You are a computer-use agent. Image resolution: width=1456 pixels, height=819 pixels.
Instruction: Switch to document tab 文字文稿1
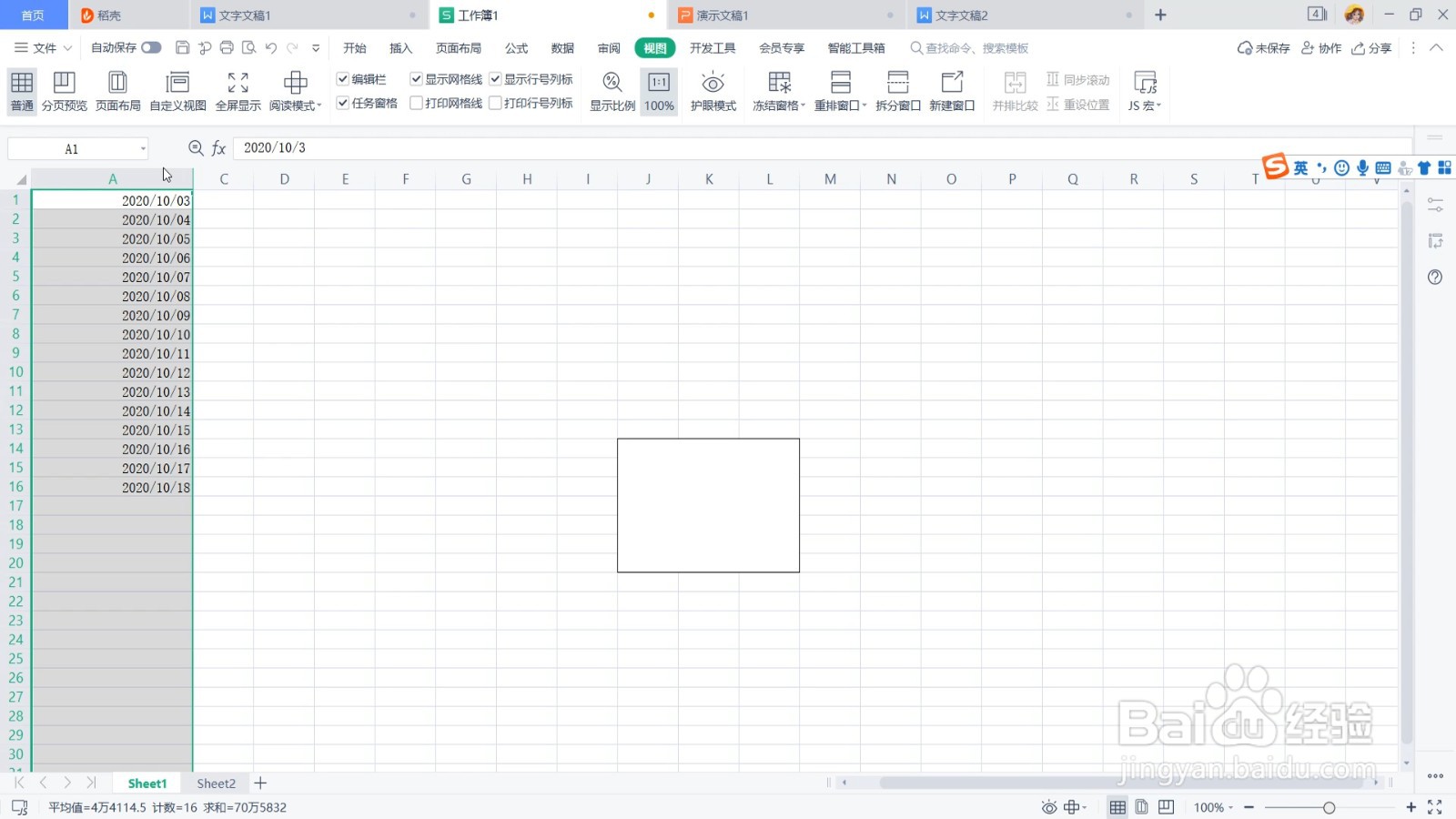pyautogui.click(x=308, y=15)
